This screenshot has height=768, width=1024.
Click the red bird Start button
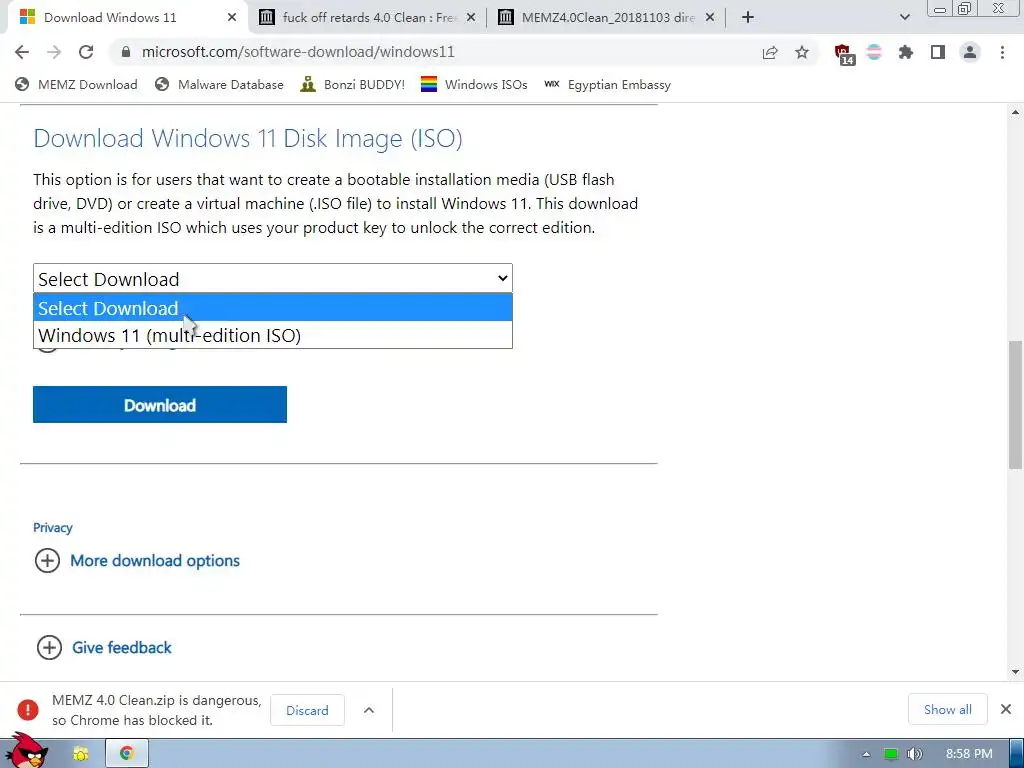[x=26, y=751]
